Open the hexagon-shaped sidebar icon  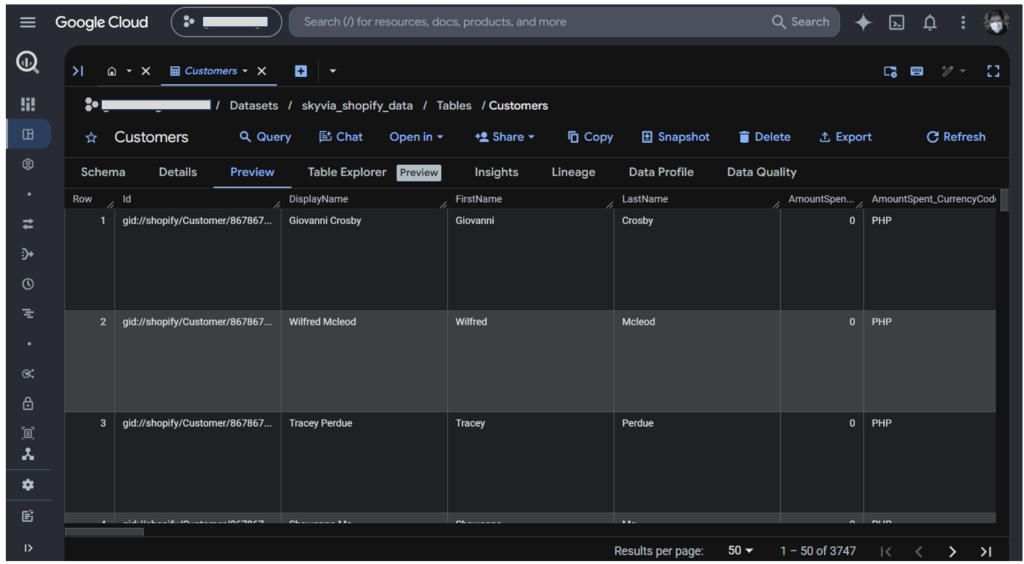[27, 164]
